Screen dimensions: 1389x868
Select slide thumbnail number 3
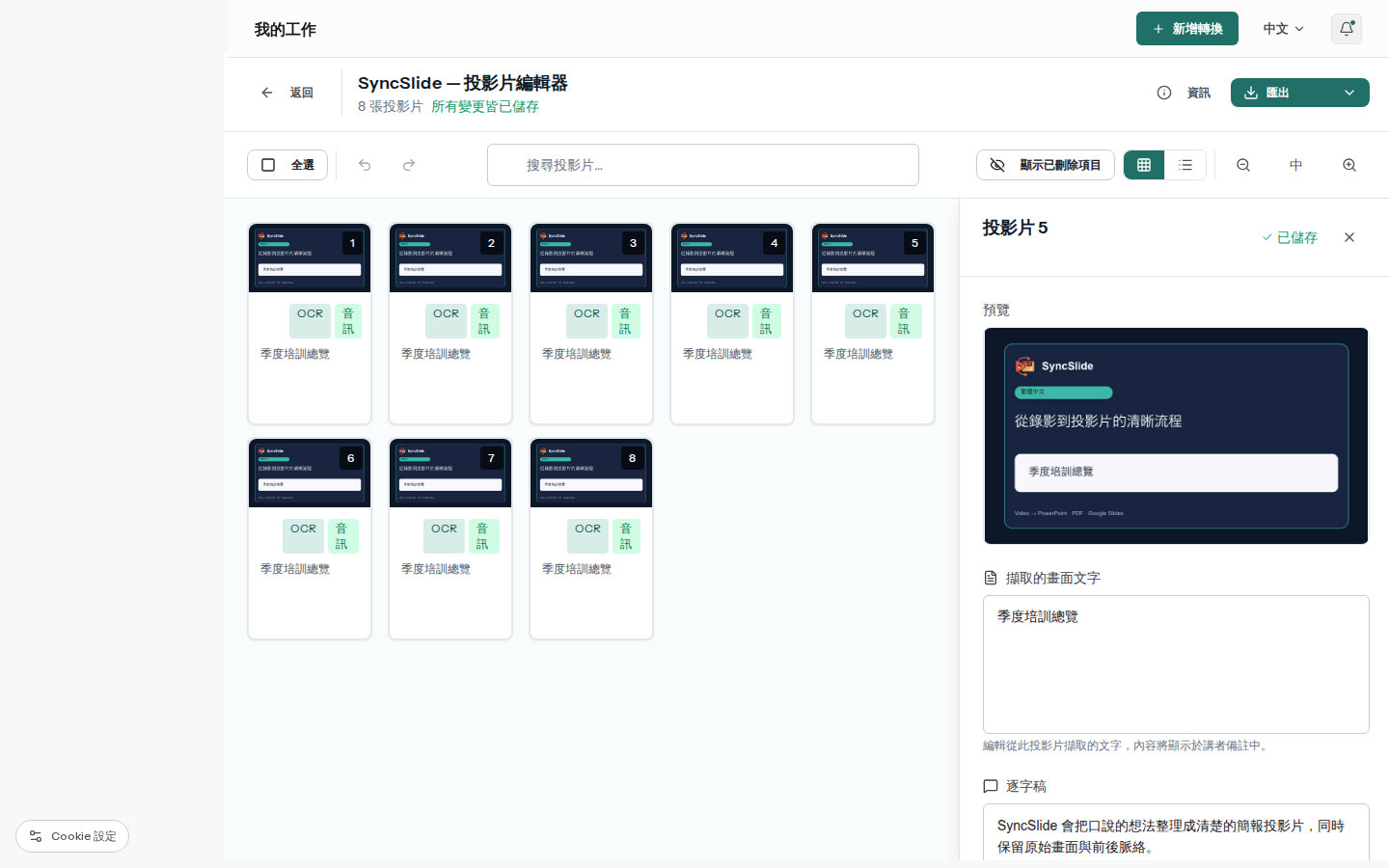(591, 258)
